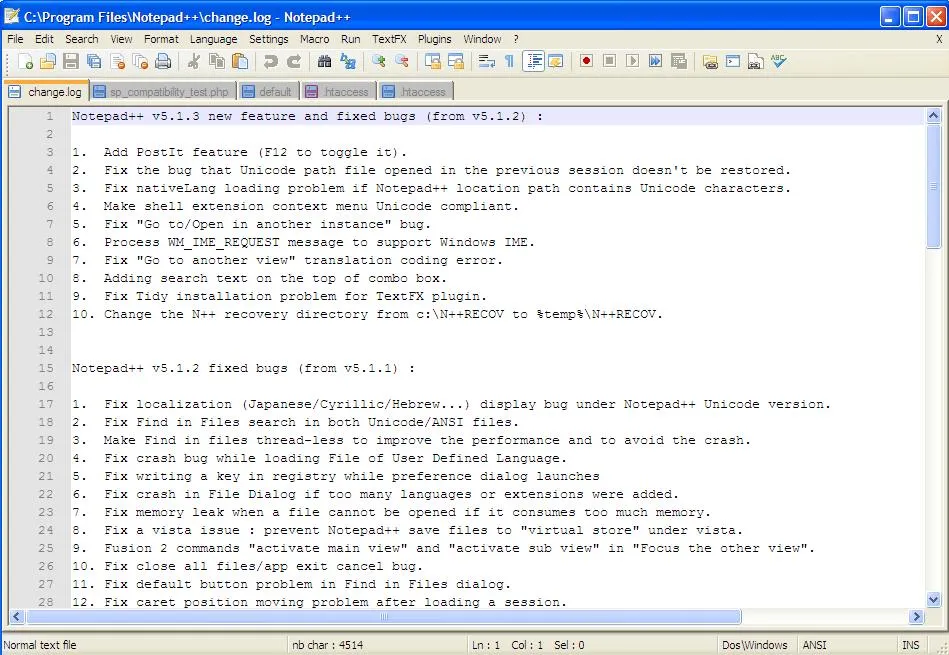Click the vertical scrollbar down arrow
The width and height of the screenshot is (949, 655).
click(933, 600)
